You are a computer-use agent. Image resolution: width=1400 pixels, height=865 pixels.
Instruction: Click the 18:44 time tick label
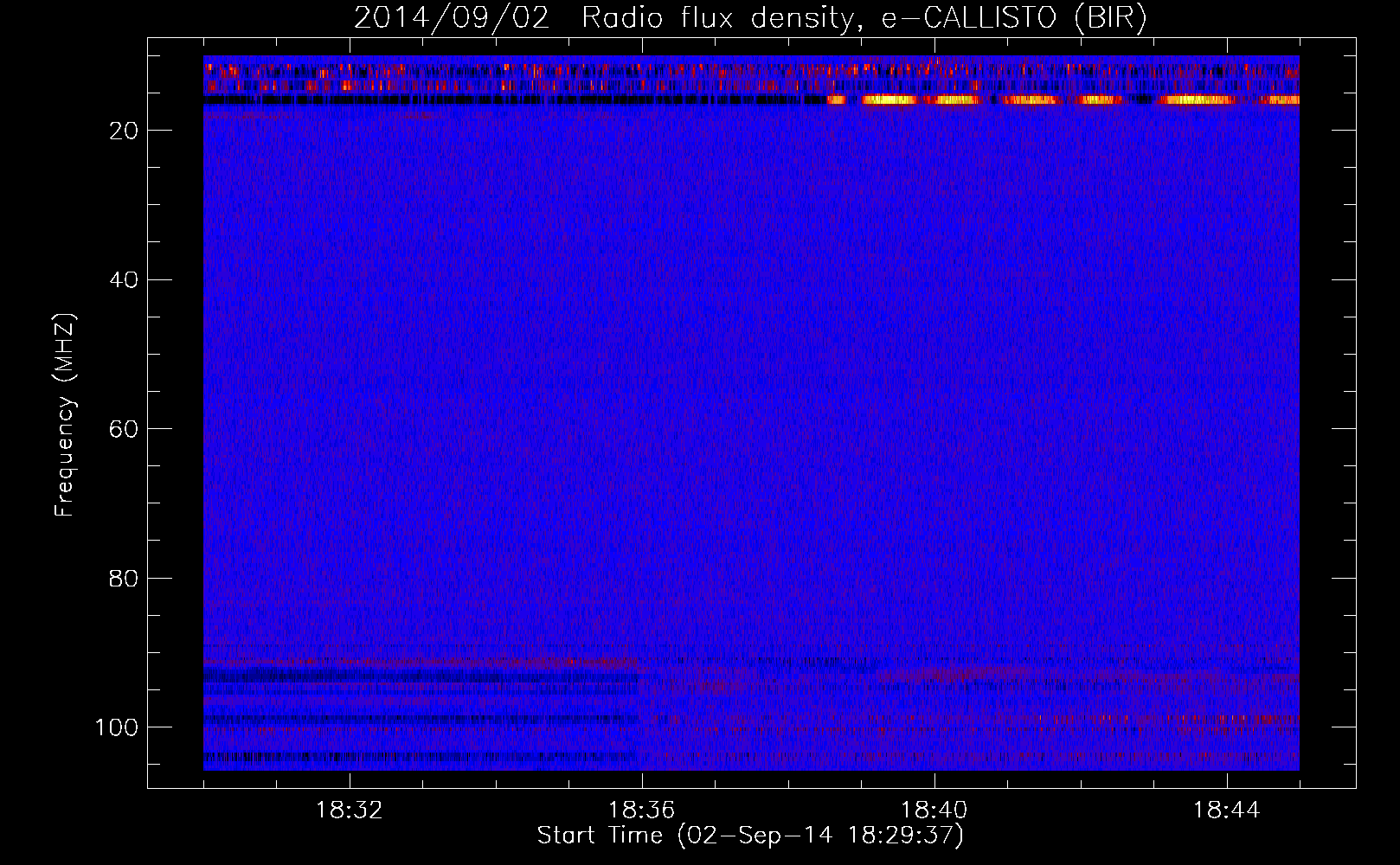coord(1227,811)
